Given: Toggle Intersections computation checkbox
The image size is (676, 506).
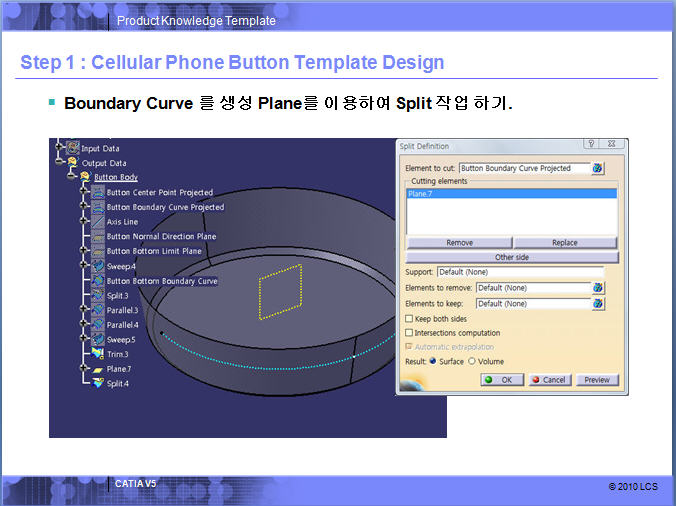Looking at the screenshot, I should 408,333.
